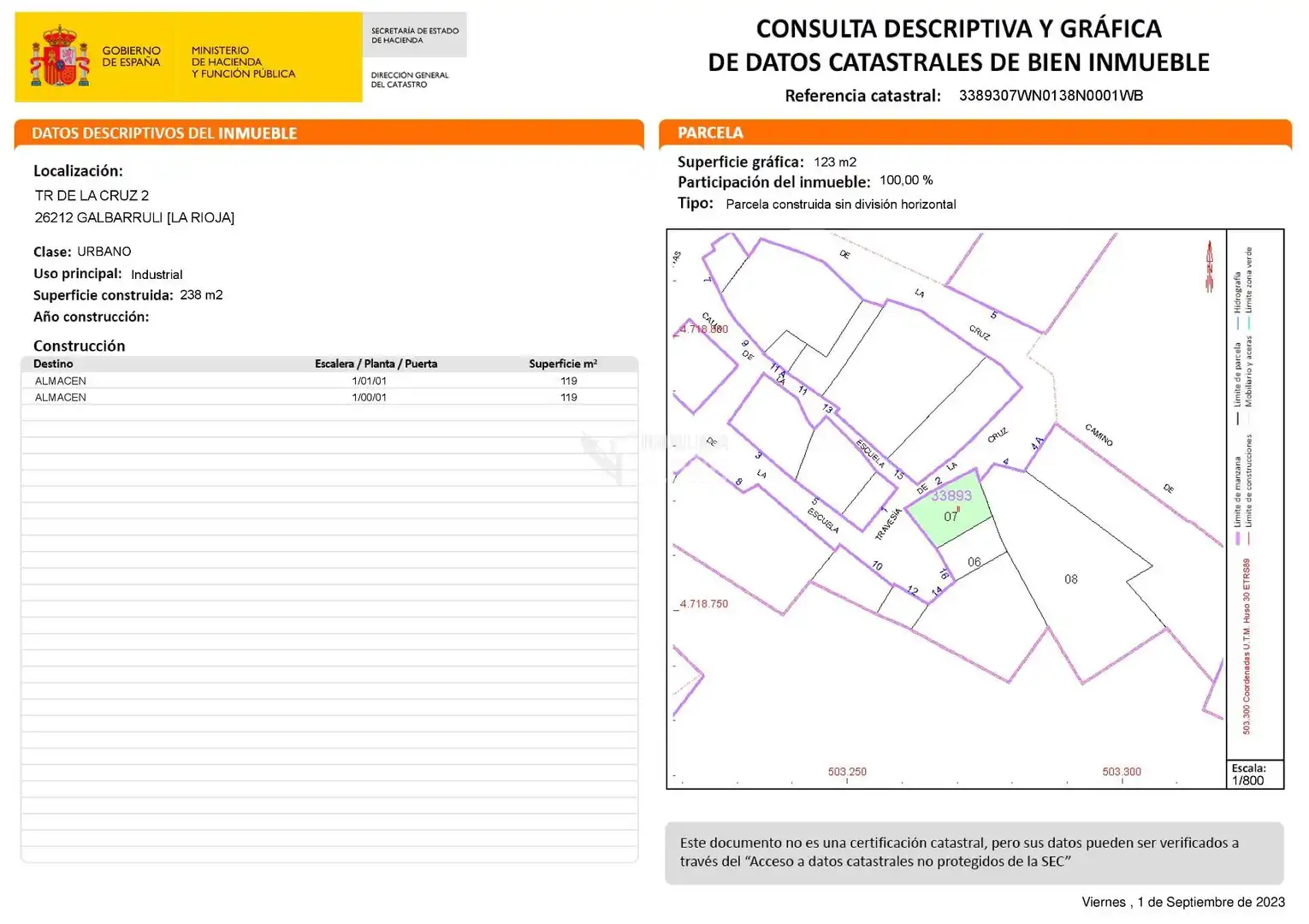Image resolution: width=1309 pixels, height=924 pixels.
Task: Click the SECRETARÍA DE ESTADO DE HACIENDA text
Action: [x=415, y=35]
